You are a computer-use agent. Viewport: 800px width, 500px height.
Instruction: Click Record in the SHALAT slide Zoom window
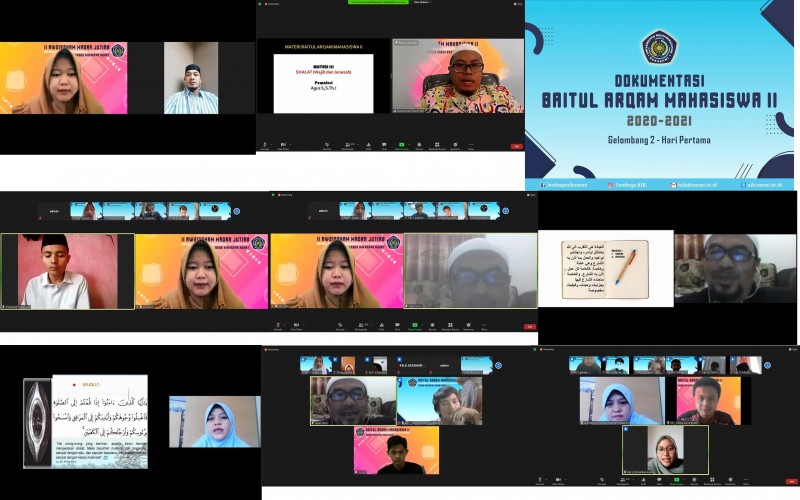[420, 145]
